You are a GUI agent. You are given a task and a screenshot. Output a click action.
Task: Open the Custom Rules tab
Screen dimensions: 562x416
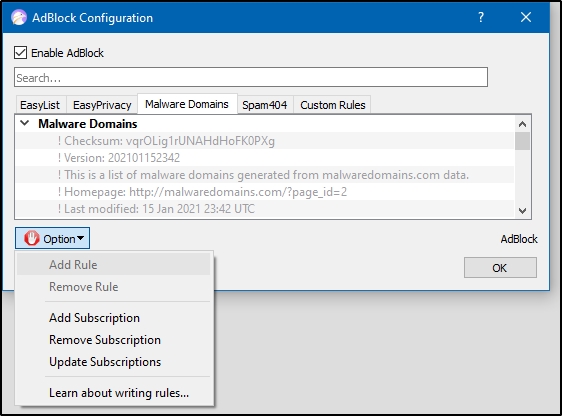333,105
